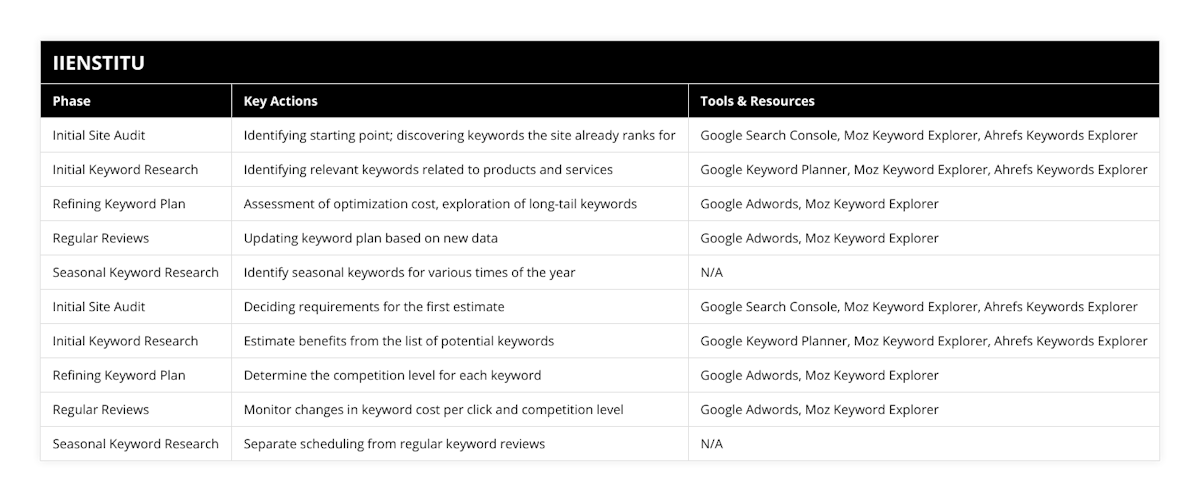The width and height of the screenshot is (1200, 501).
Task: Click the Key Actions column header
Action: [x=281, y=101]
